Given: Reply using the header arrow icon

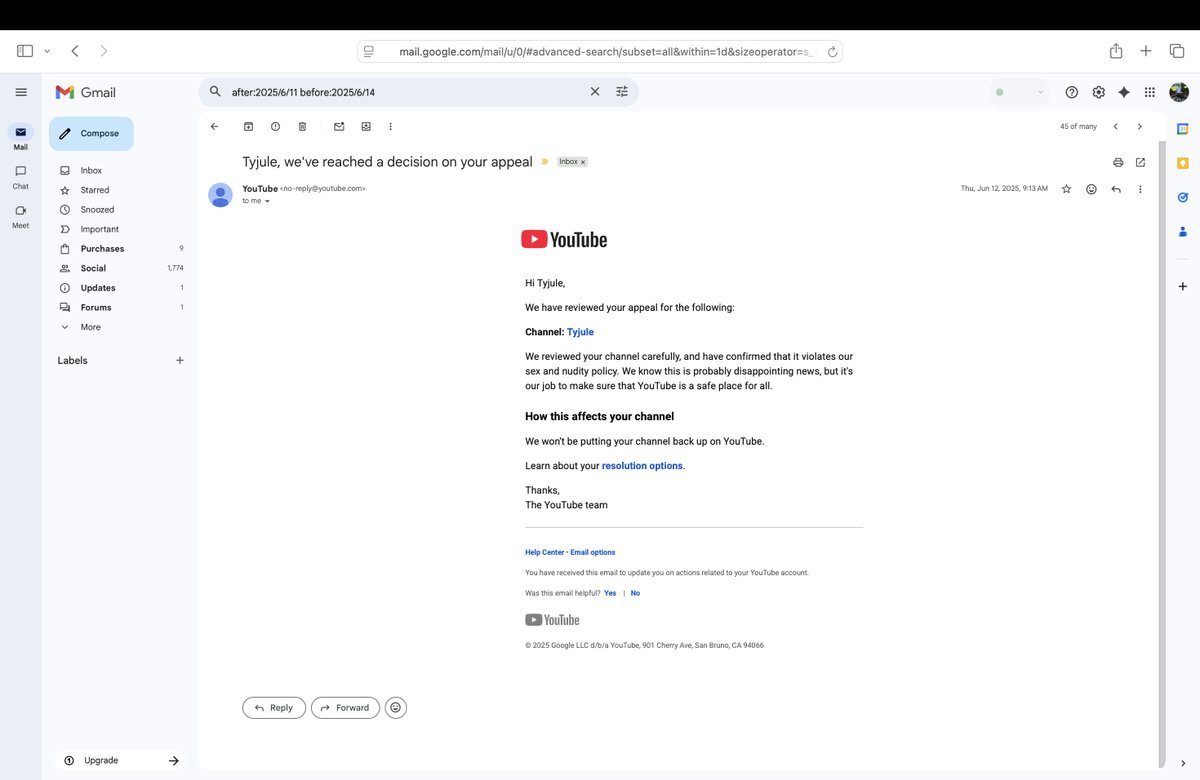Looking at the screenshot, I should 1116,189.
